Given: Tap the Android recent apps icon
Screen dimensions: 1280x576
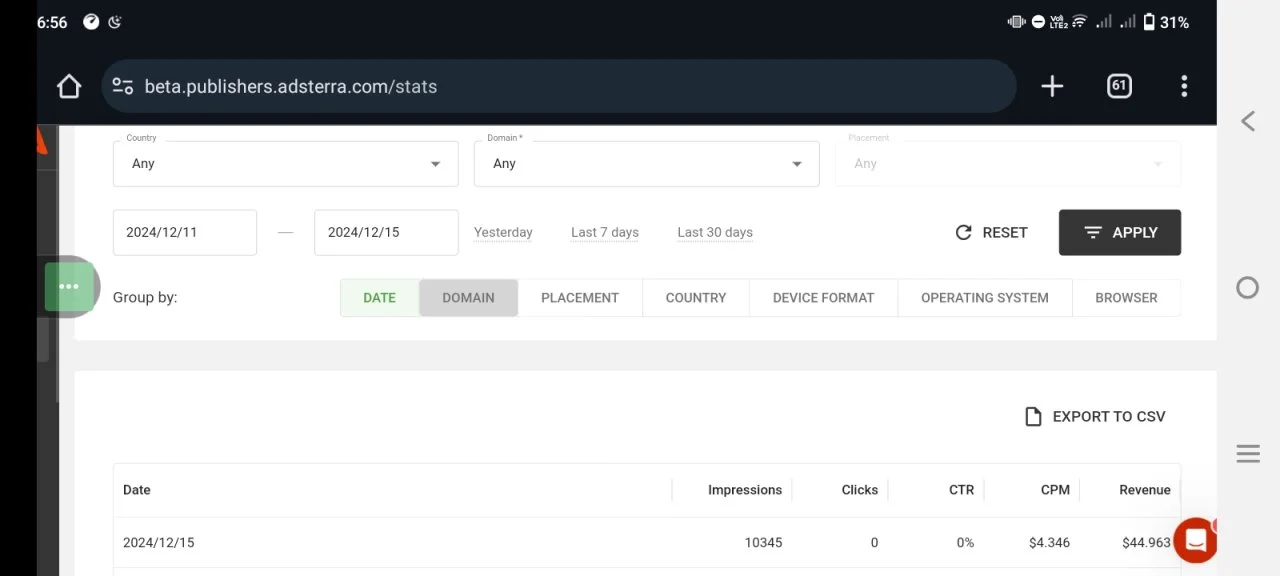Looking at the screenshot, I should tap(1248, 454).
